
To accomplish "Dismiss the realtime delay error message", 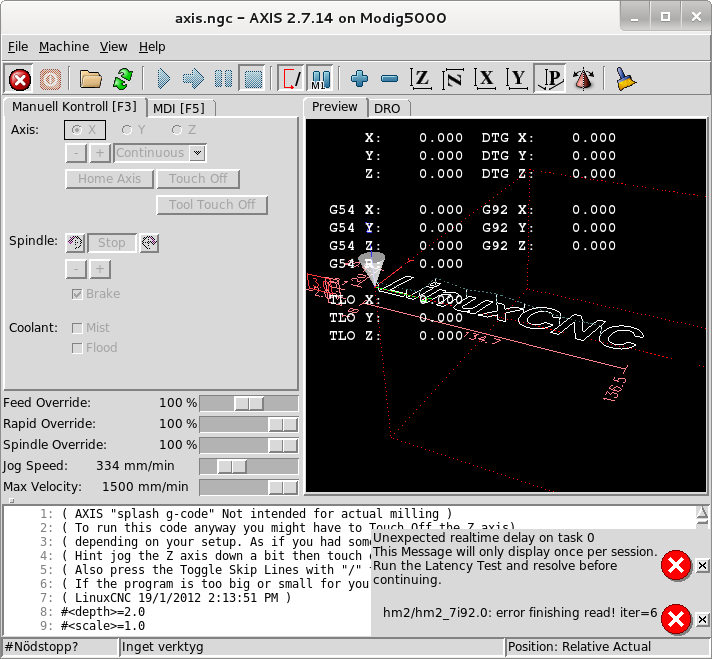I will click(702, 565).
